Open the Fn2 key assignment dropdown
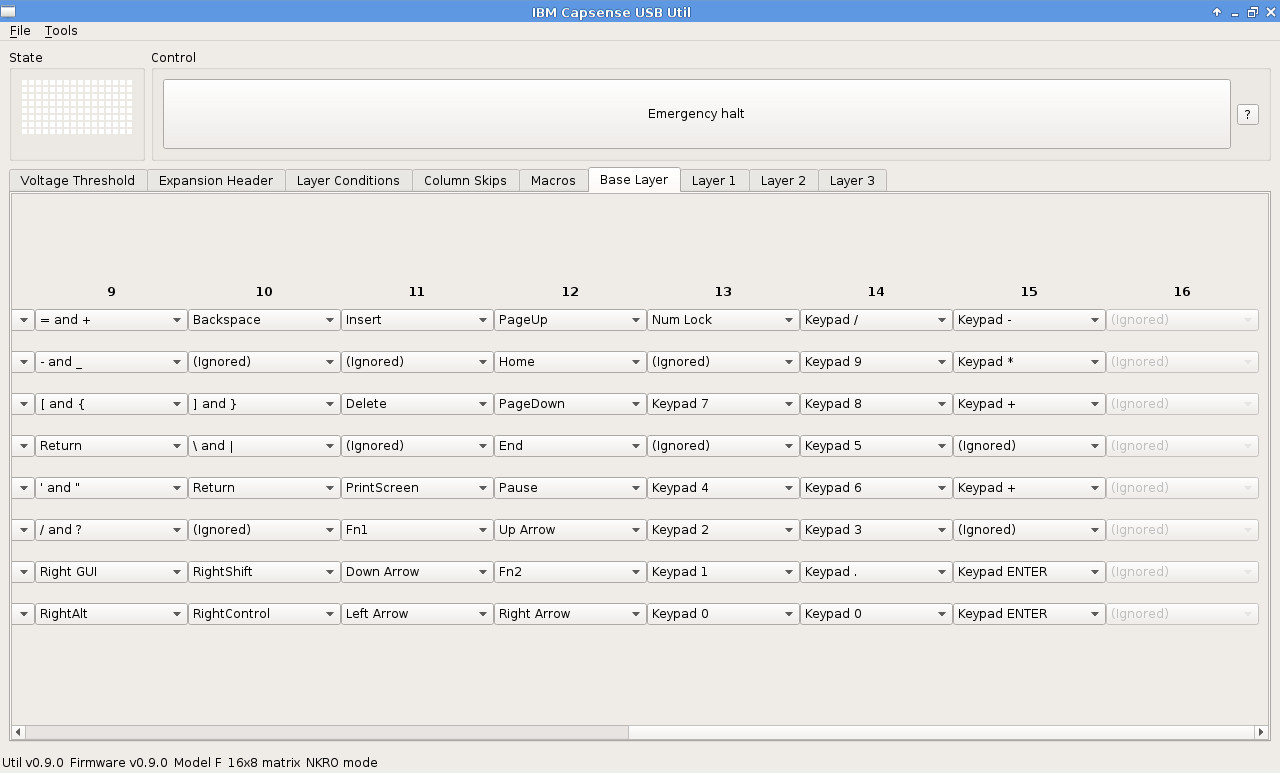 [x=569, y=572]
